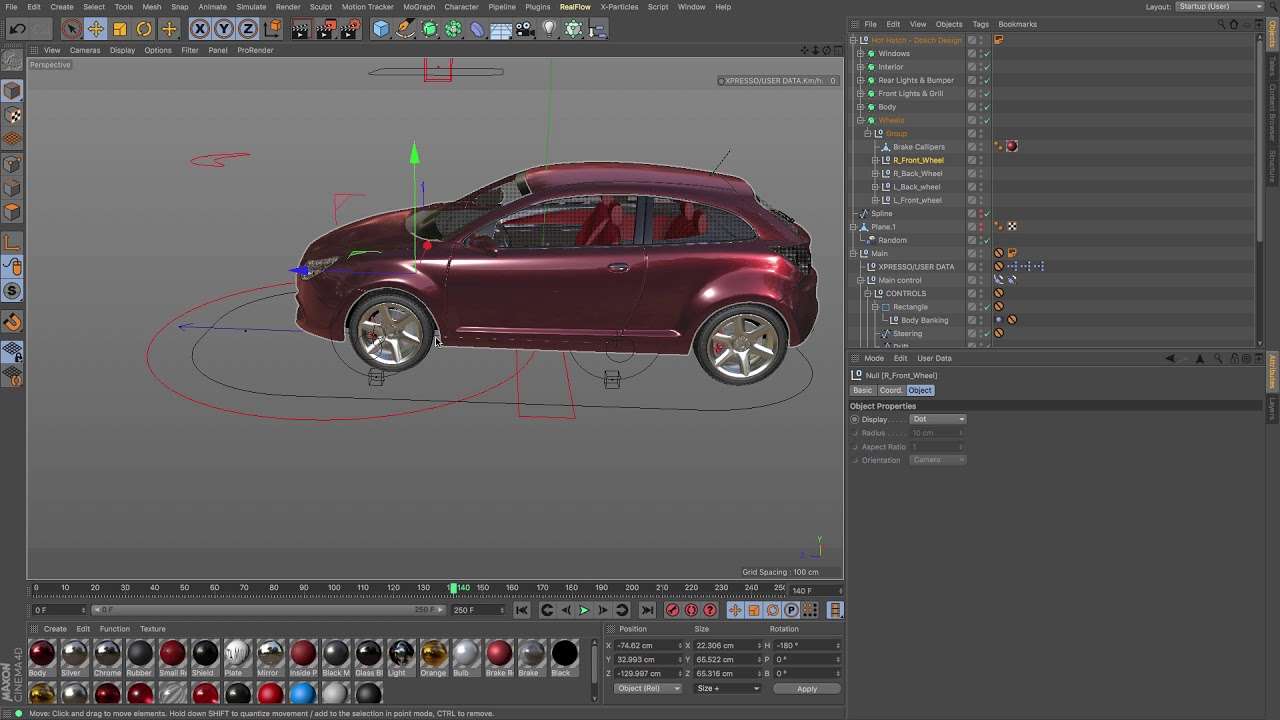Image resolution: width=1280 pixels, height=720 pixels.
Task: Expand the Body object in hierarchy
Action: pyautogui.click(x=860, y=107)
